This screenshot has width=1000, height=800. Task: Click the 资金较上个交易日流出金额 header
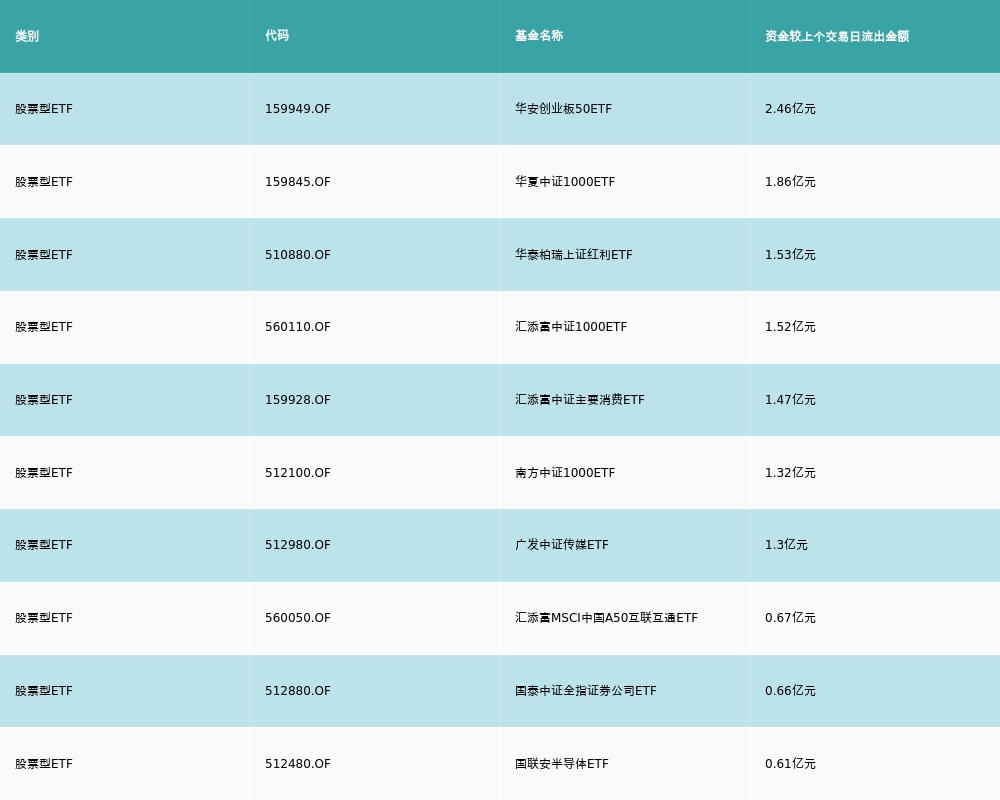(x=837, y=36)
